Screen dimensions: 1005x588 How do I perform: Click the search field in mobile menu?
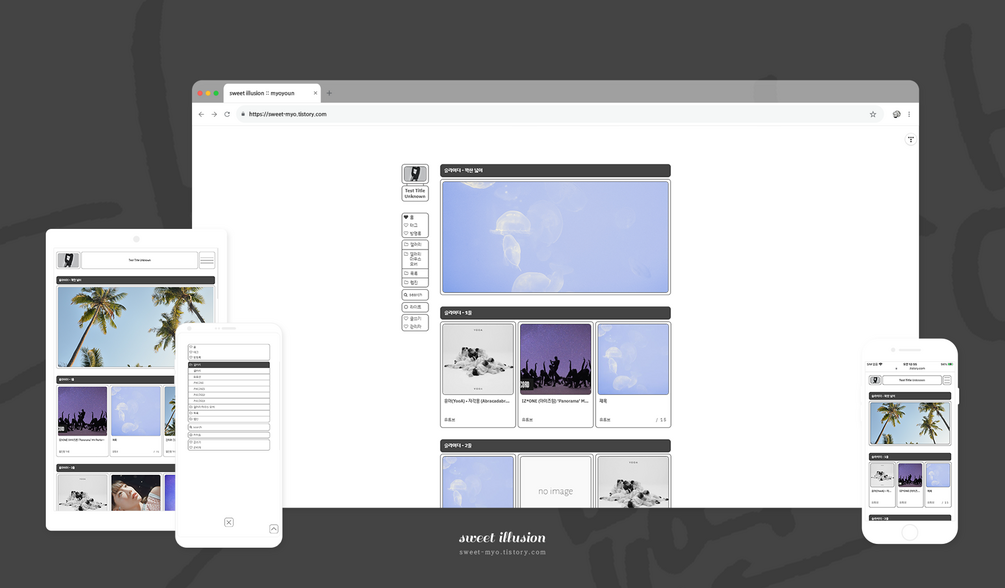229,427
